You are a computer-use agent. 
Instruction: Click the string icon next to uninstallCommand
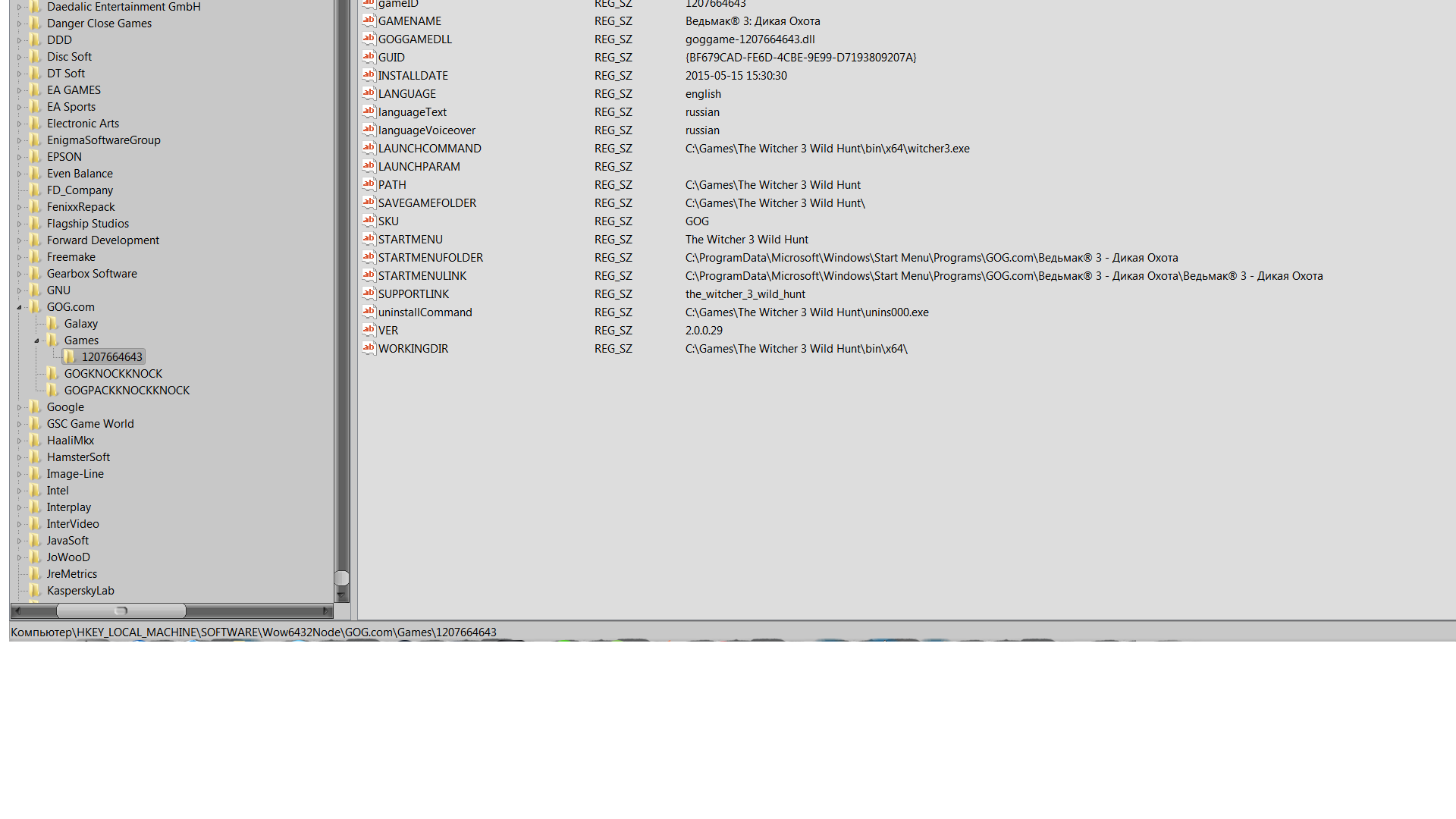[x=369, y=312]
